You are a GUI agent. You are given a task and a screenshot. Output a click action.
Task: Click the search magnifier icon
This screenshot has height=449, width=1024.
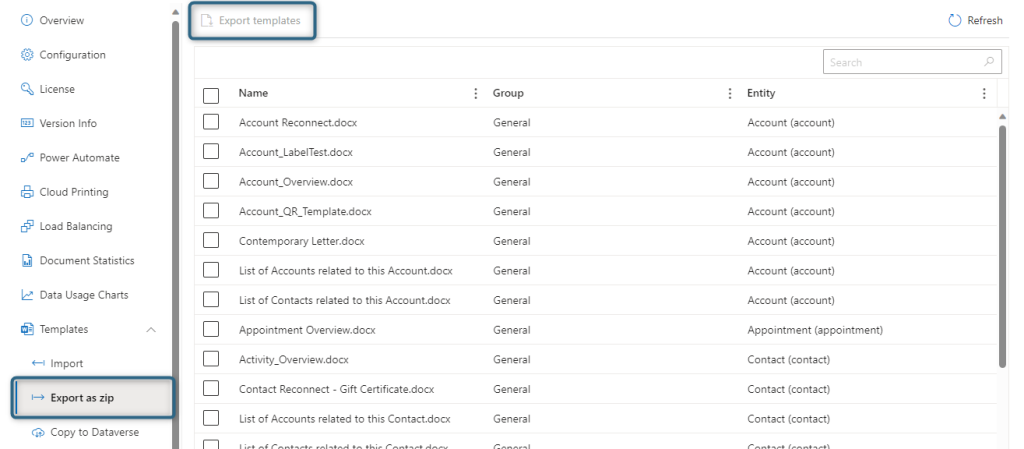(989, 62)
